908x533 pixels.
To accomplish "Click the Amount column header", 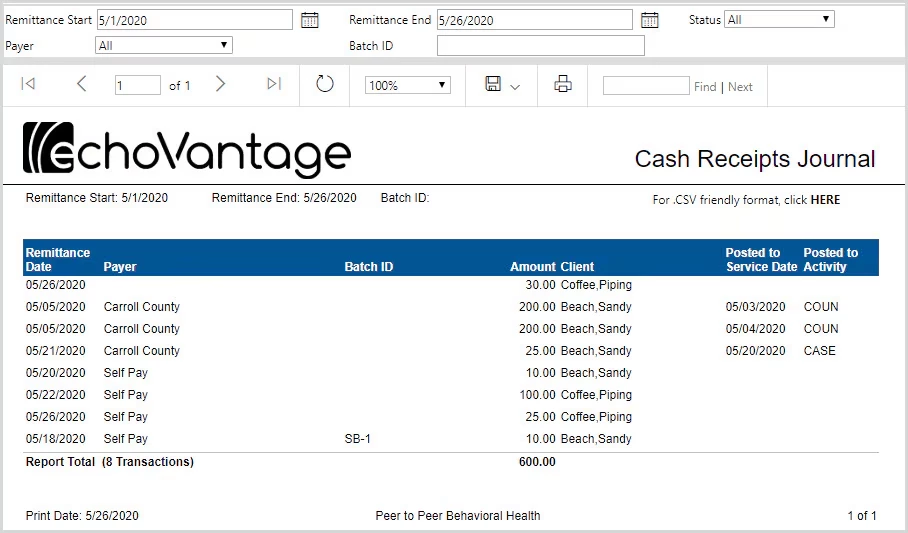I will pos(533,266).
